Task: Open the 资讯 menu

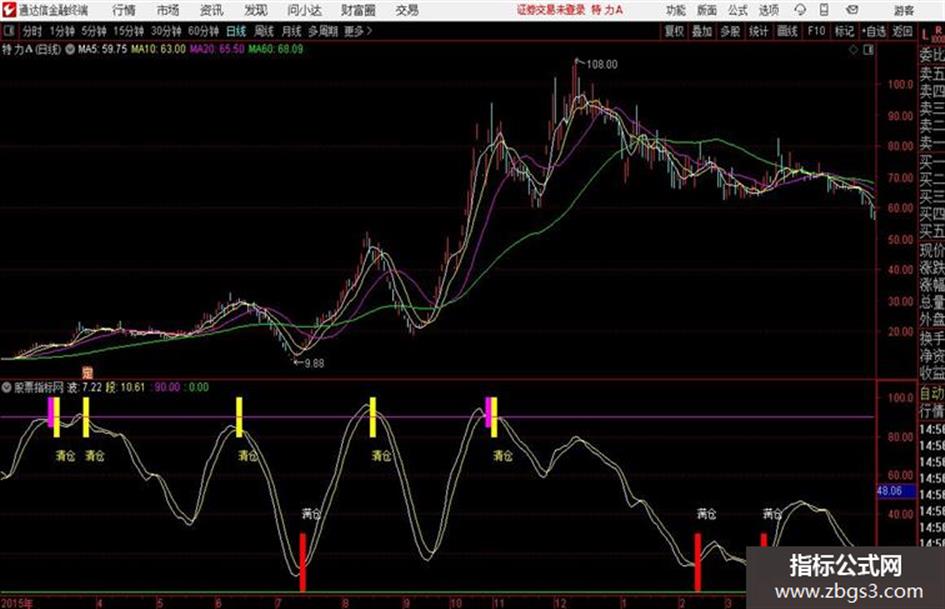Action: pos(212,10)
